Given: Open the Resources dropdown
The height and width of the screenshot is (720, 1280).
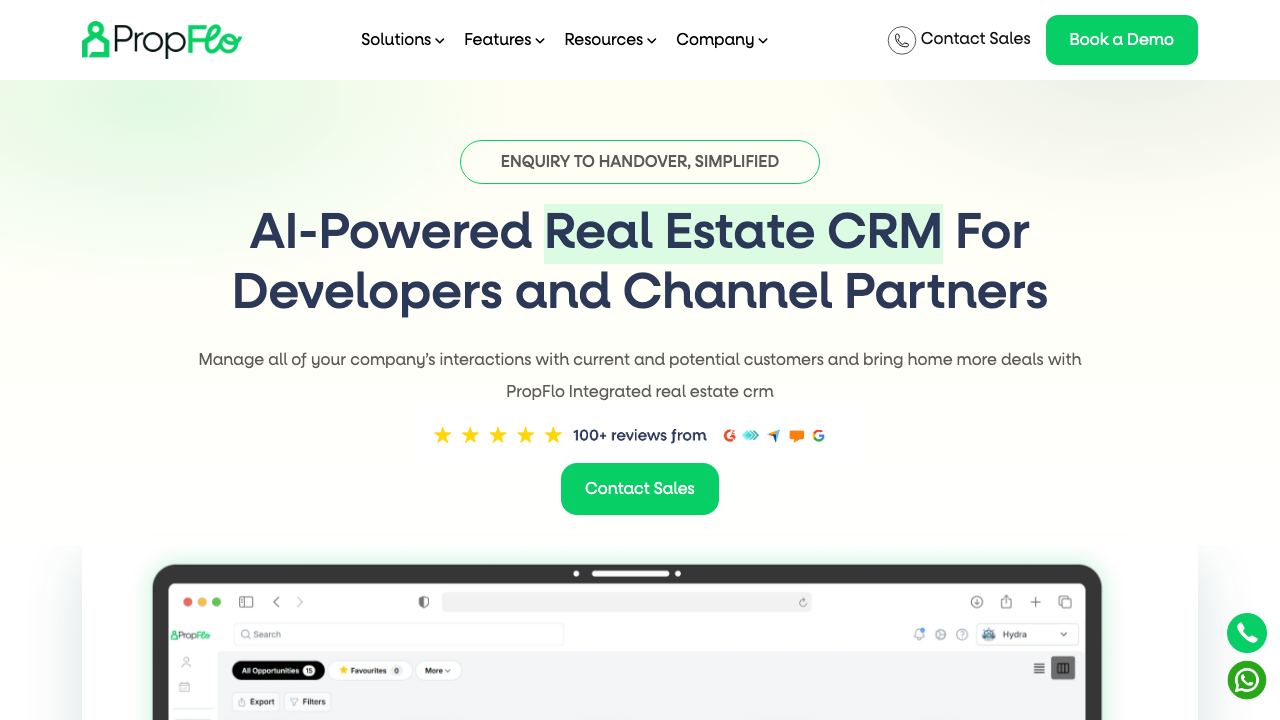Looking at the screenshot, I should point(610,40).
